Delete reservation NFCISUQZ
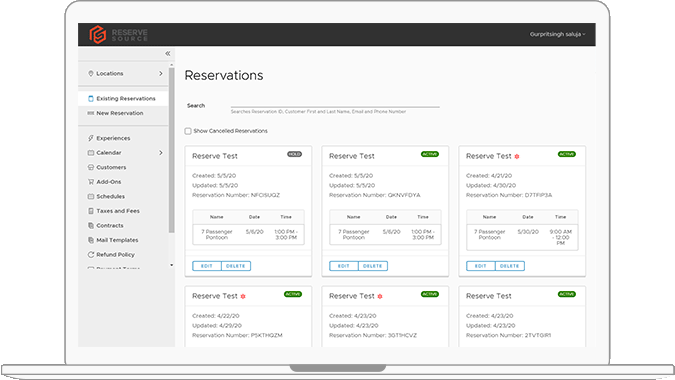Screen dimensions: 675x380 coord(236,266)
